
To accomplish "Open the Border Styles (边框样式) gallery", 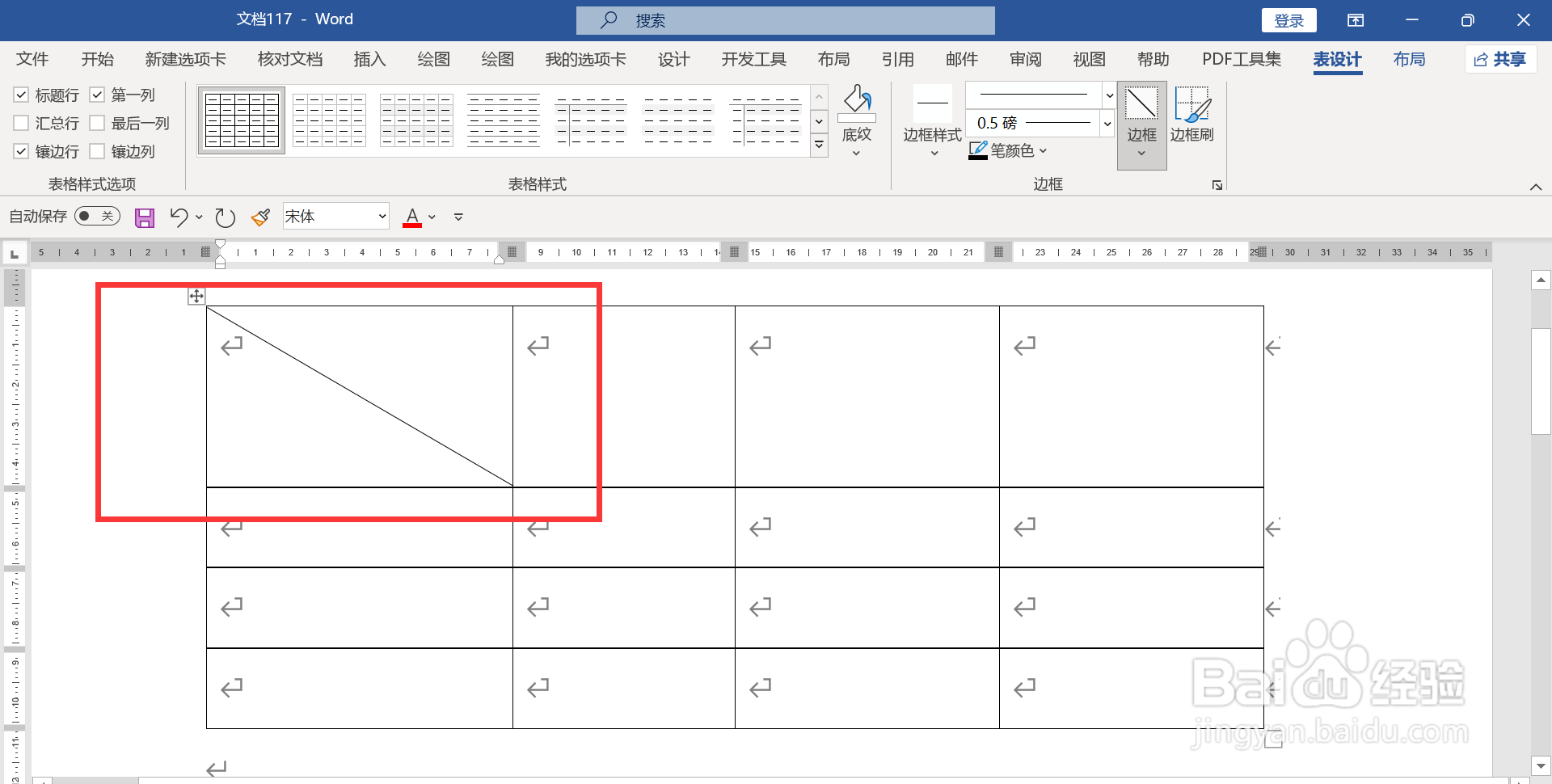I will tap(932, 121).
